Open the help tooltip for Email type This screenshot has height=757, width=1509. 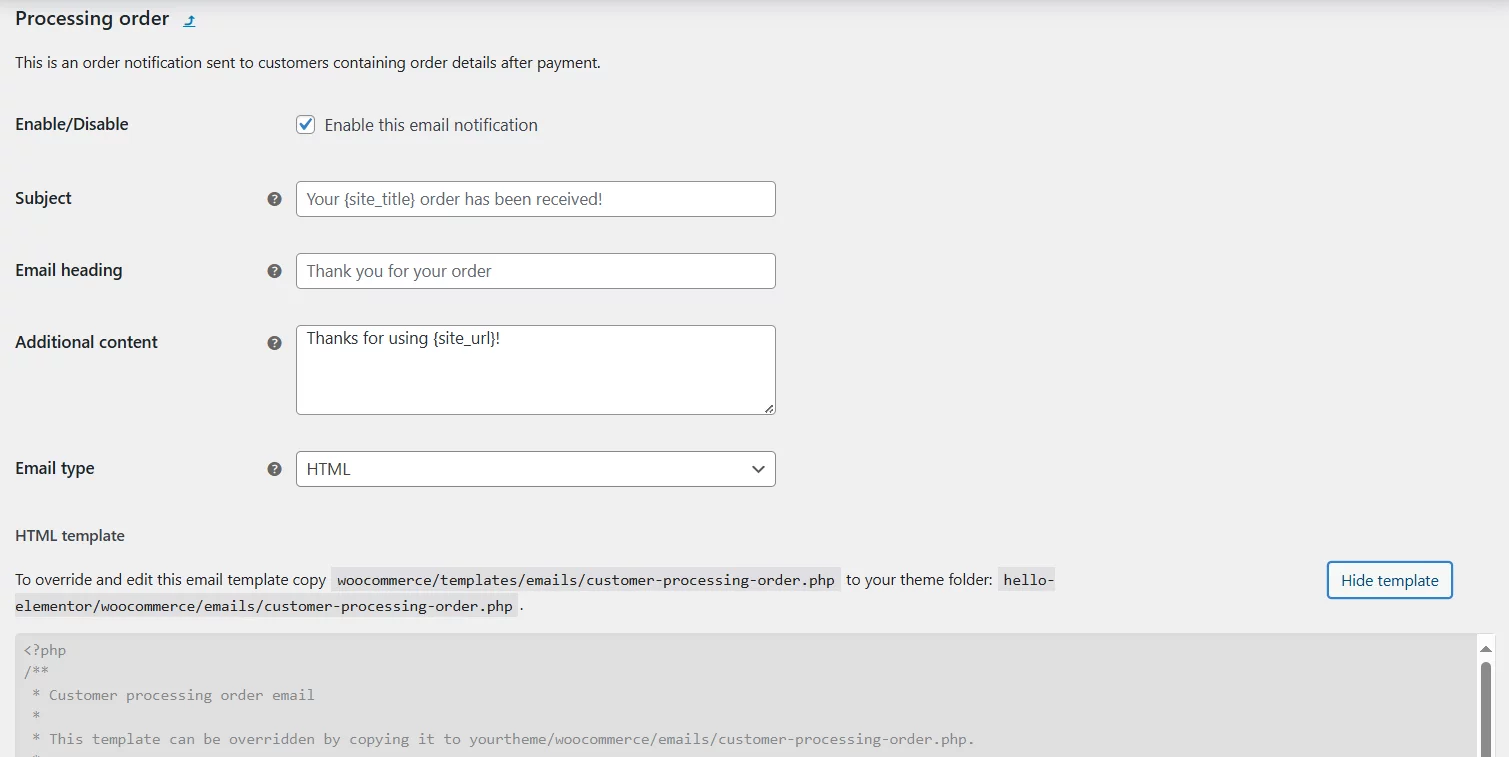click(274, 468)
